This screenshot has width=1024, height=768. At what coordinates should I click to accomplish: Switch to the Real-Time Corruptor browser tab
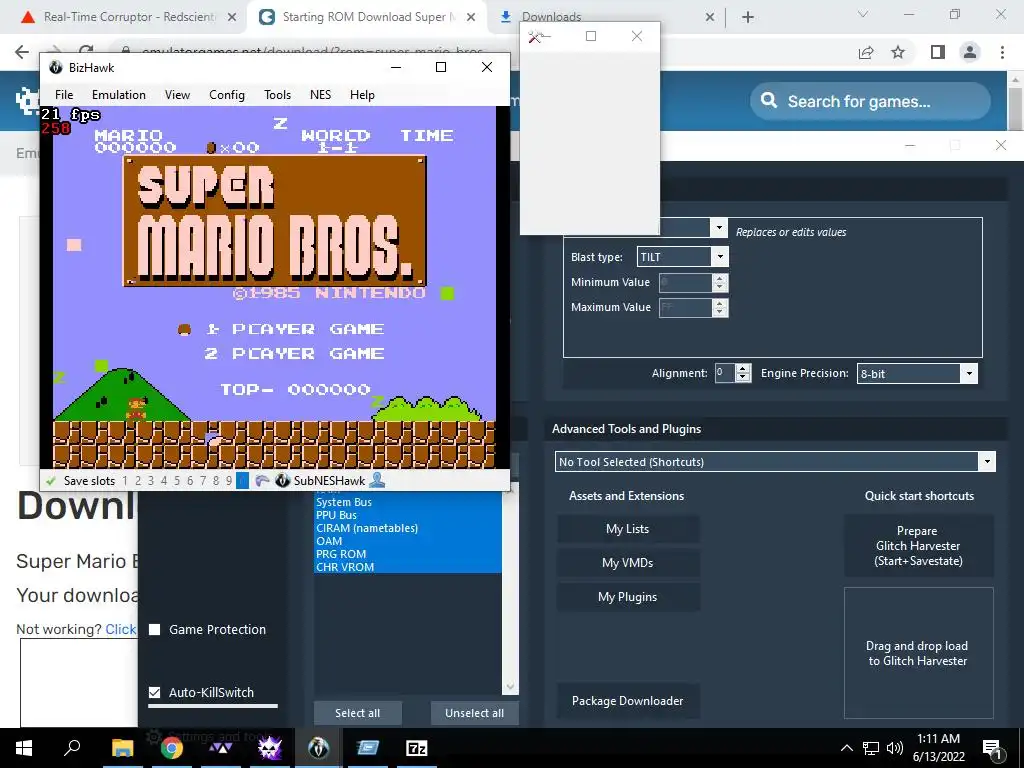tap(128, 17)
